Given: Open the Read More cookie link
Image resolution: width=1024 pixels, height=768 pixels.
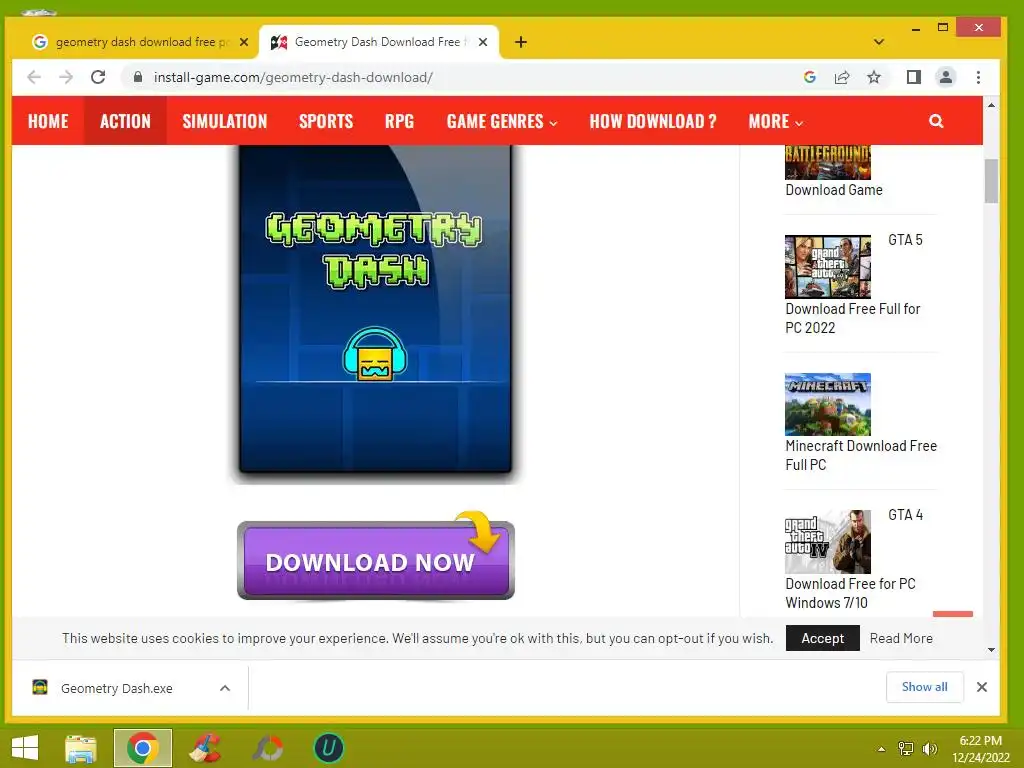Looking at the screenshot, I should point(901,638).
